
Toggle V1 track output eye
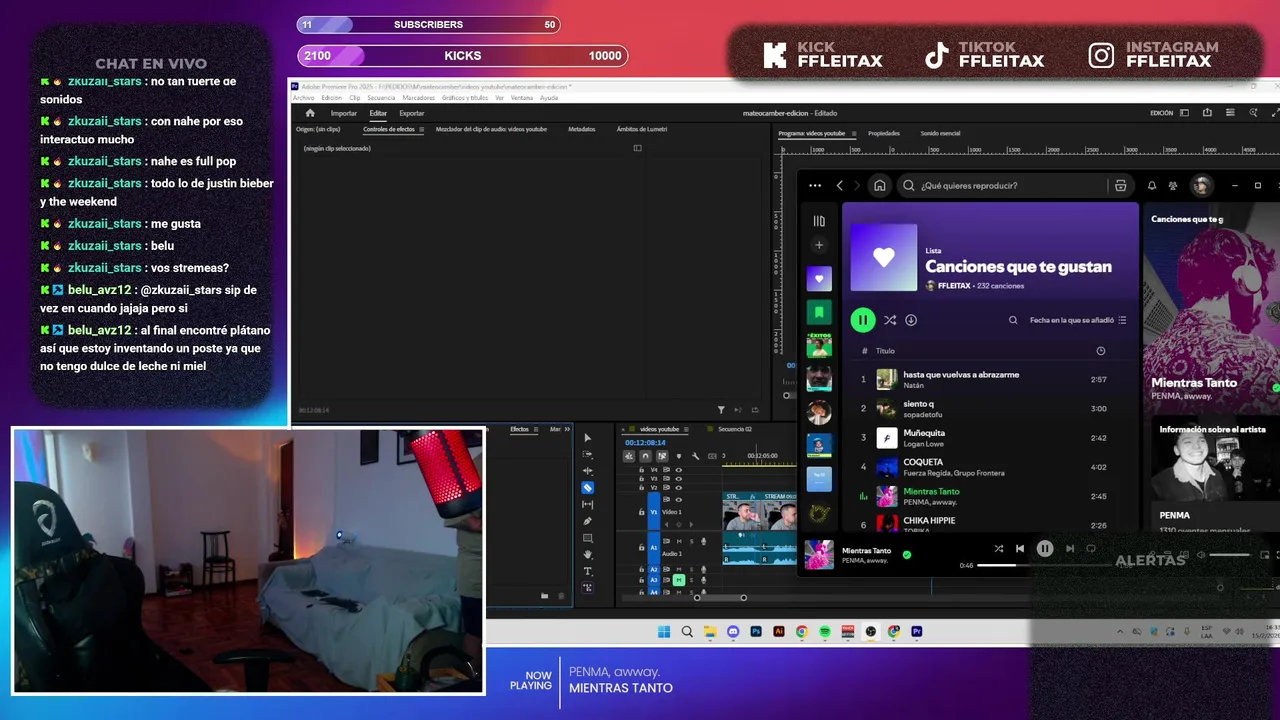[679, 500]
